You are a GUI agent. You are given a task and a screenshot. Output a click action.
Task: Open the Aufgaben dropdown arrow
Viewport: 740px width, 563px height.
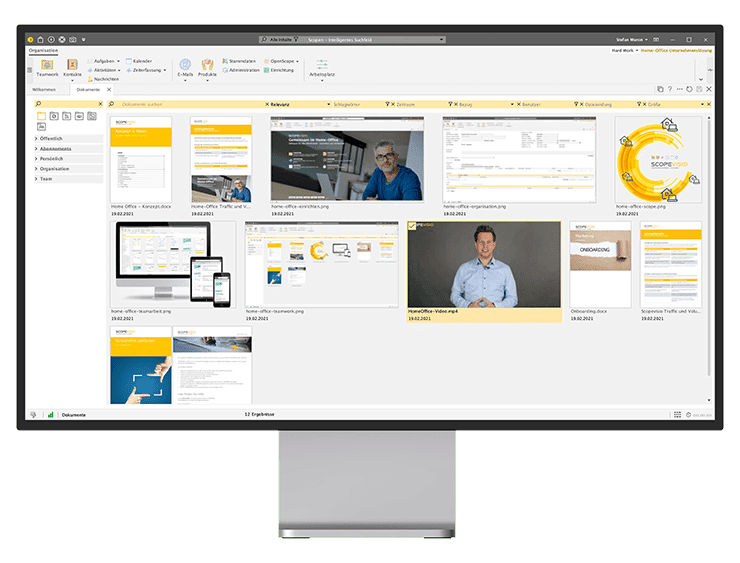(118, 61)
